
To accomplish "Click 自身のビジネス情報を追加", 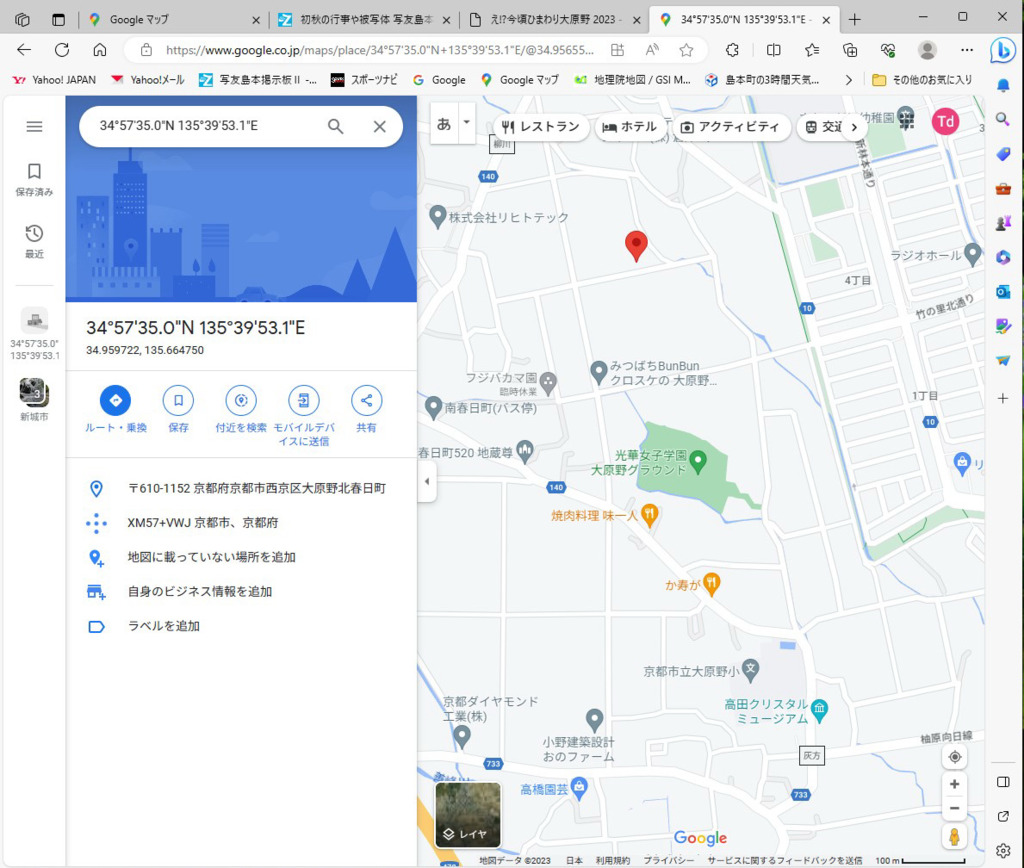I will [x=200, y=592].
